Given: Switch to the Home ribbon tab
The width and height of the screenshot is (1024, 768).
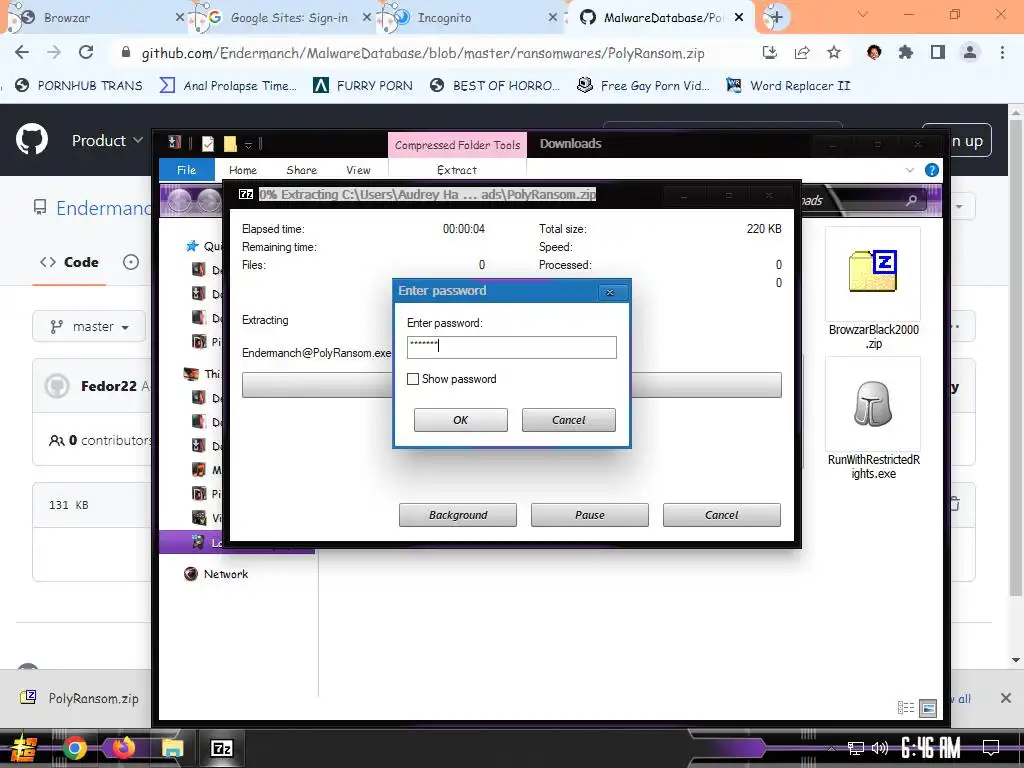Looking at the screenshot, I should (x=243, y=170).
